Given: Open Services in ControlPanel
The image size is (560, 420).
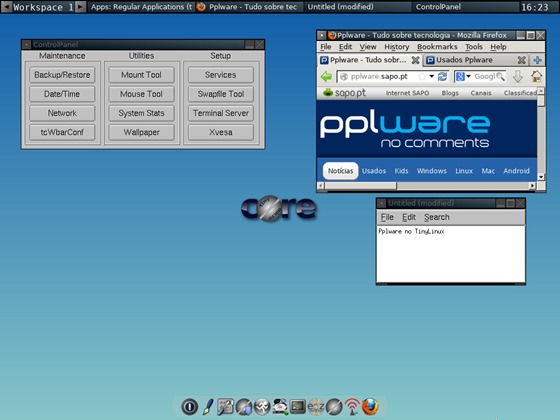Looking at the screenshot, I should pyautogui.click(x=221, y=75).
